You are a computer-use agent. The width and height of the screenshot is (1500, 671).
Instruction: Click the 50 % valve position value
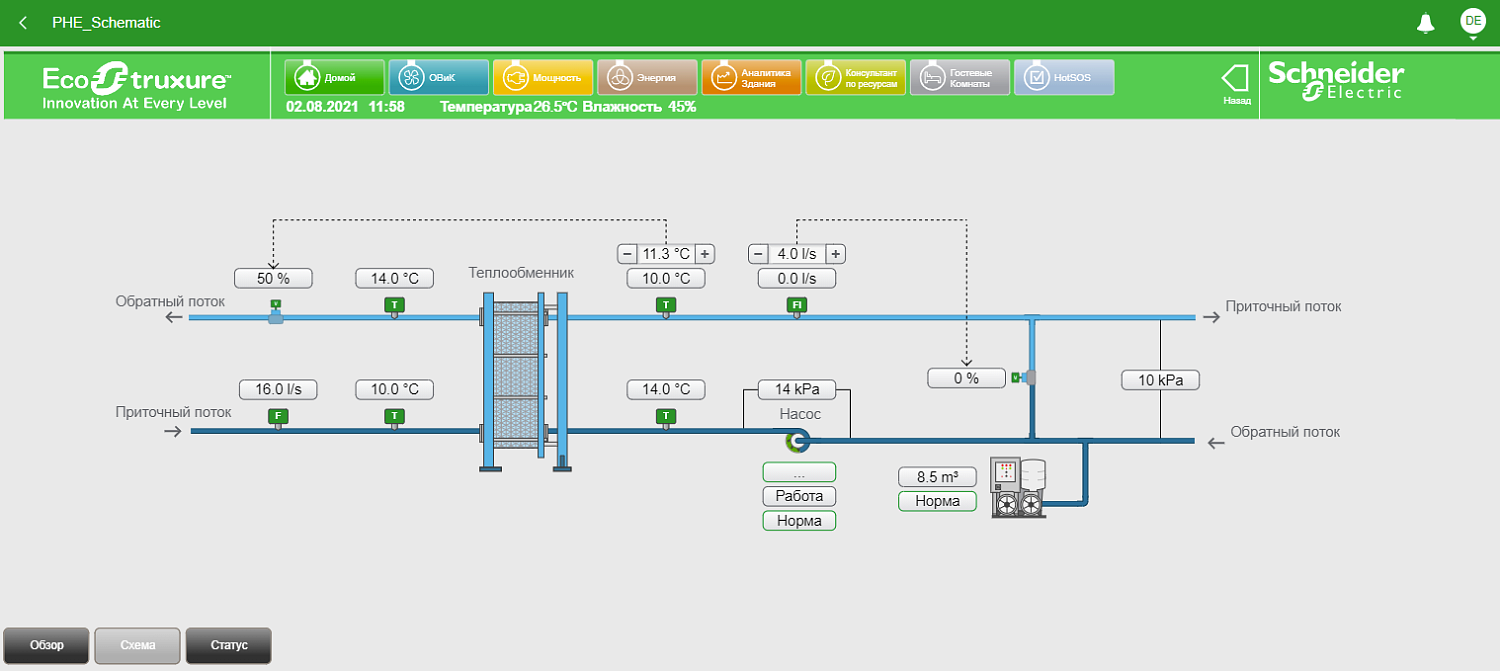tap(274, 278)
